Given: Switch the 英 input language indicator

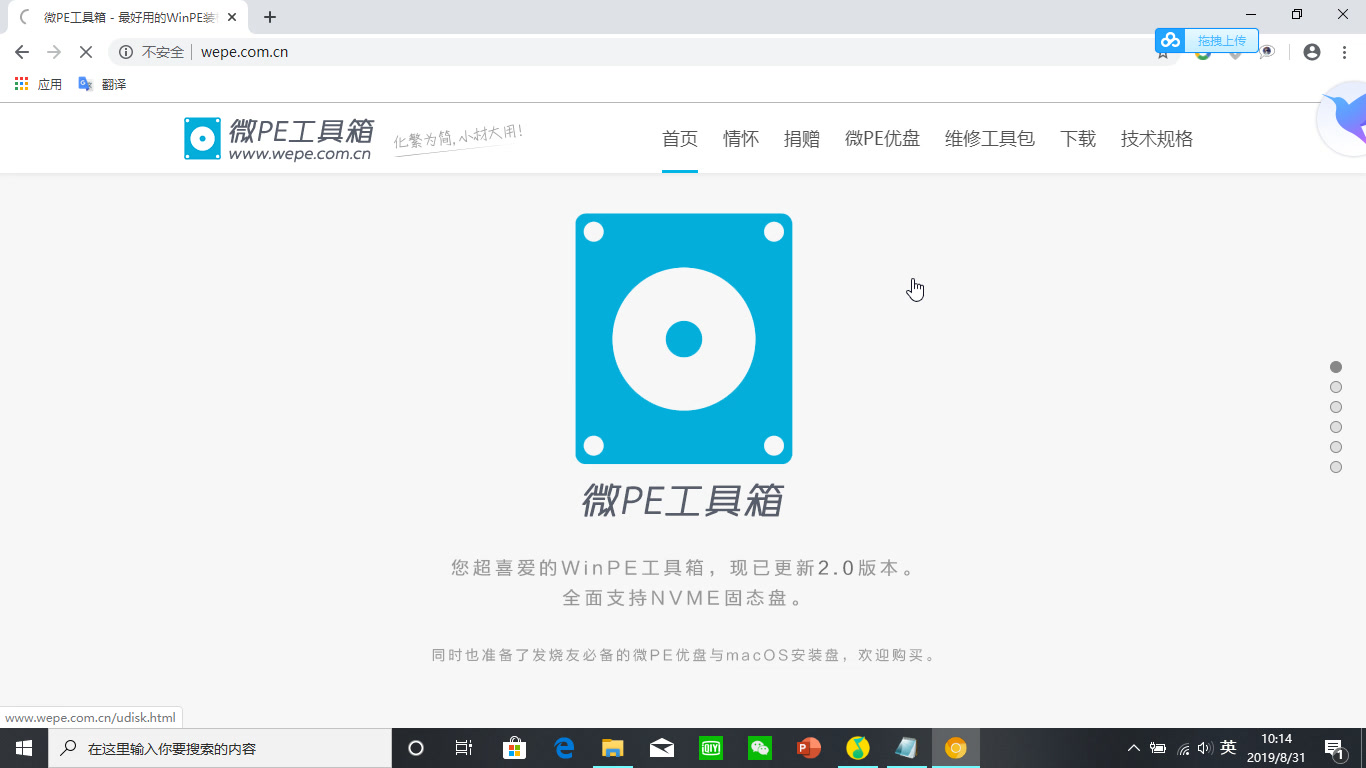Looking at the screenshot, I should [1226, 747].
